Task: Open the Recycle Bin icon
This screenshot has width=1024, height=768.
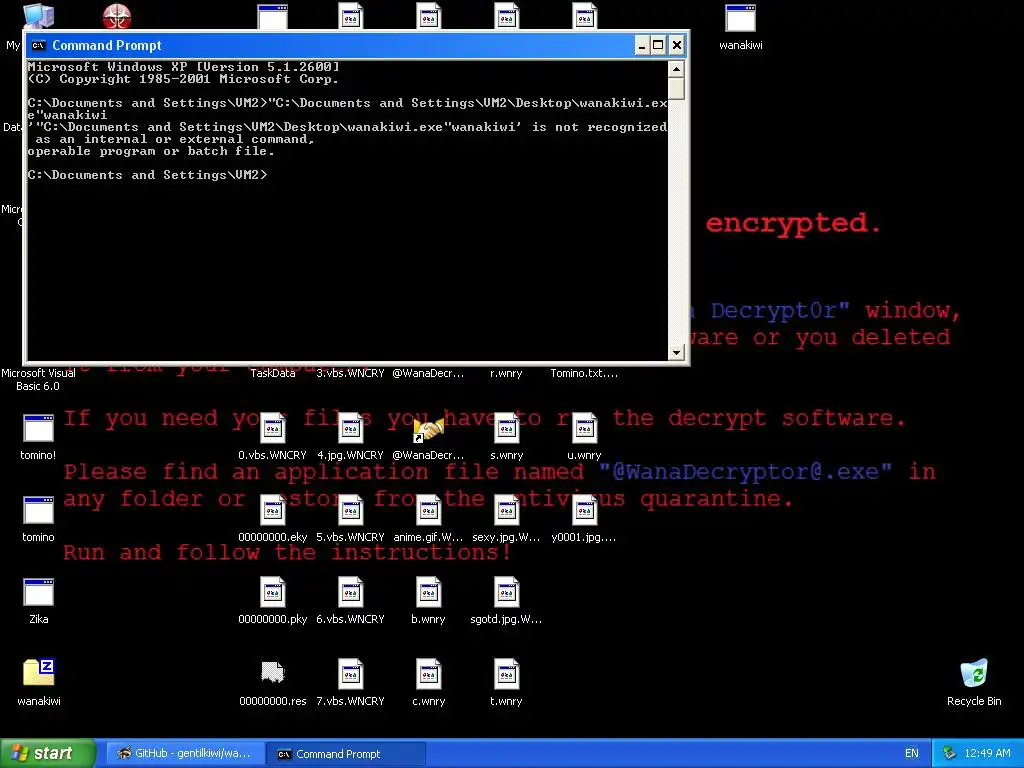Action: tap(974, 673)
